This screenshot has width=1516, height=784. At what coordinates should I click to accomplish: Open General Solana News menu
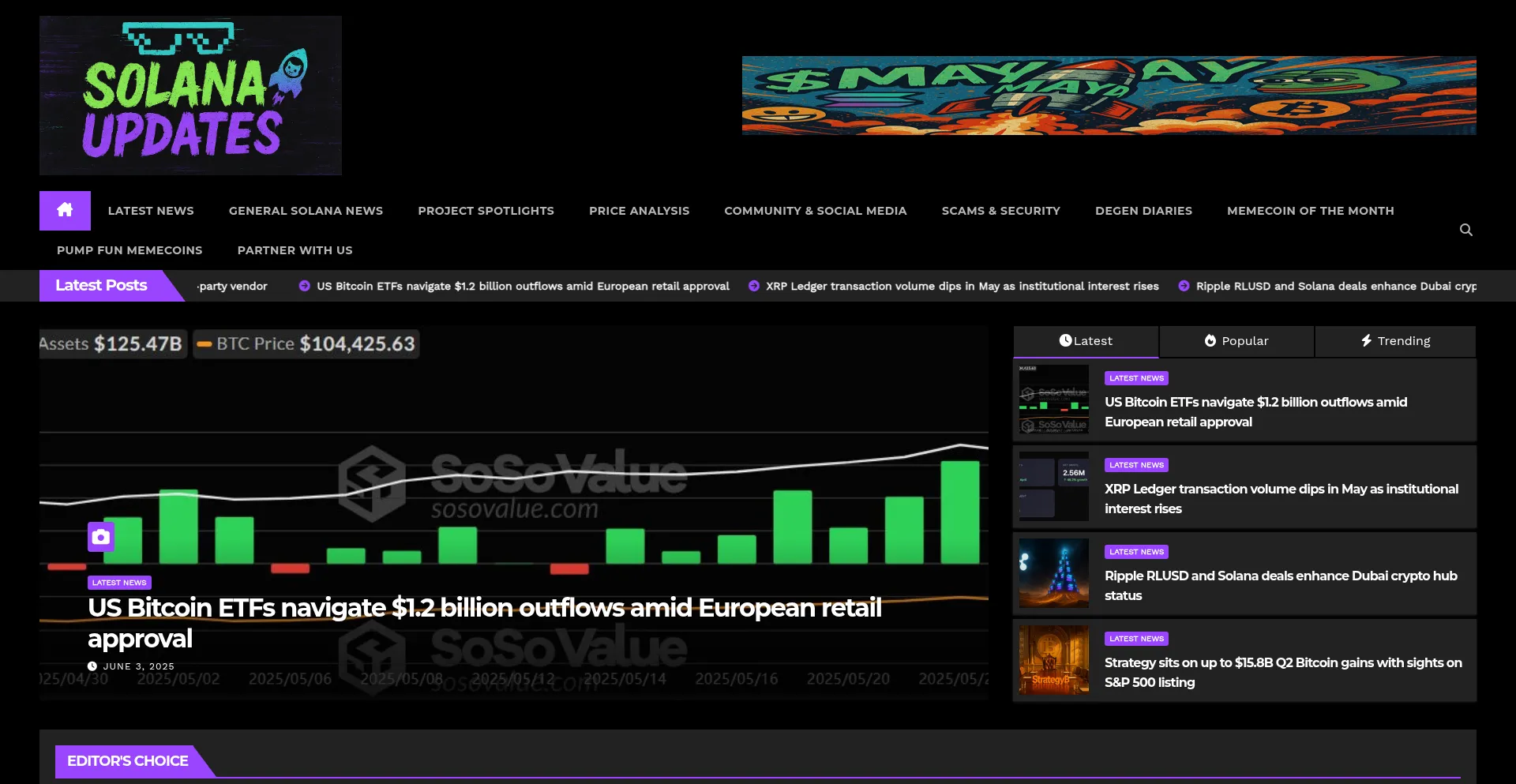point(306,211)
